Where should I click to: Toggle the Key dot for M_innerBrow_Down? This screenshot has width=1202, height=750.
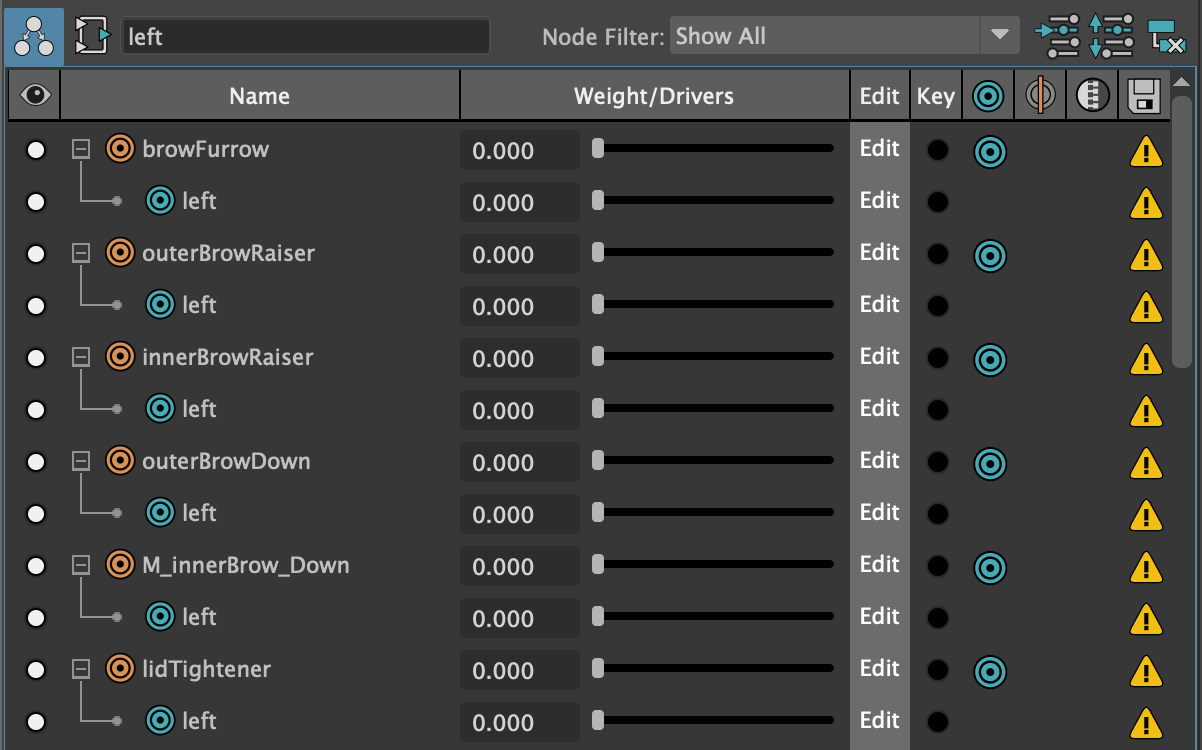click(x=937, y=566)
